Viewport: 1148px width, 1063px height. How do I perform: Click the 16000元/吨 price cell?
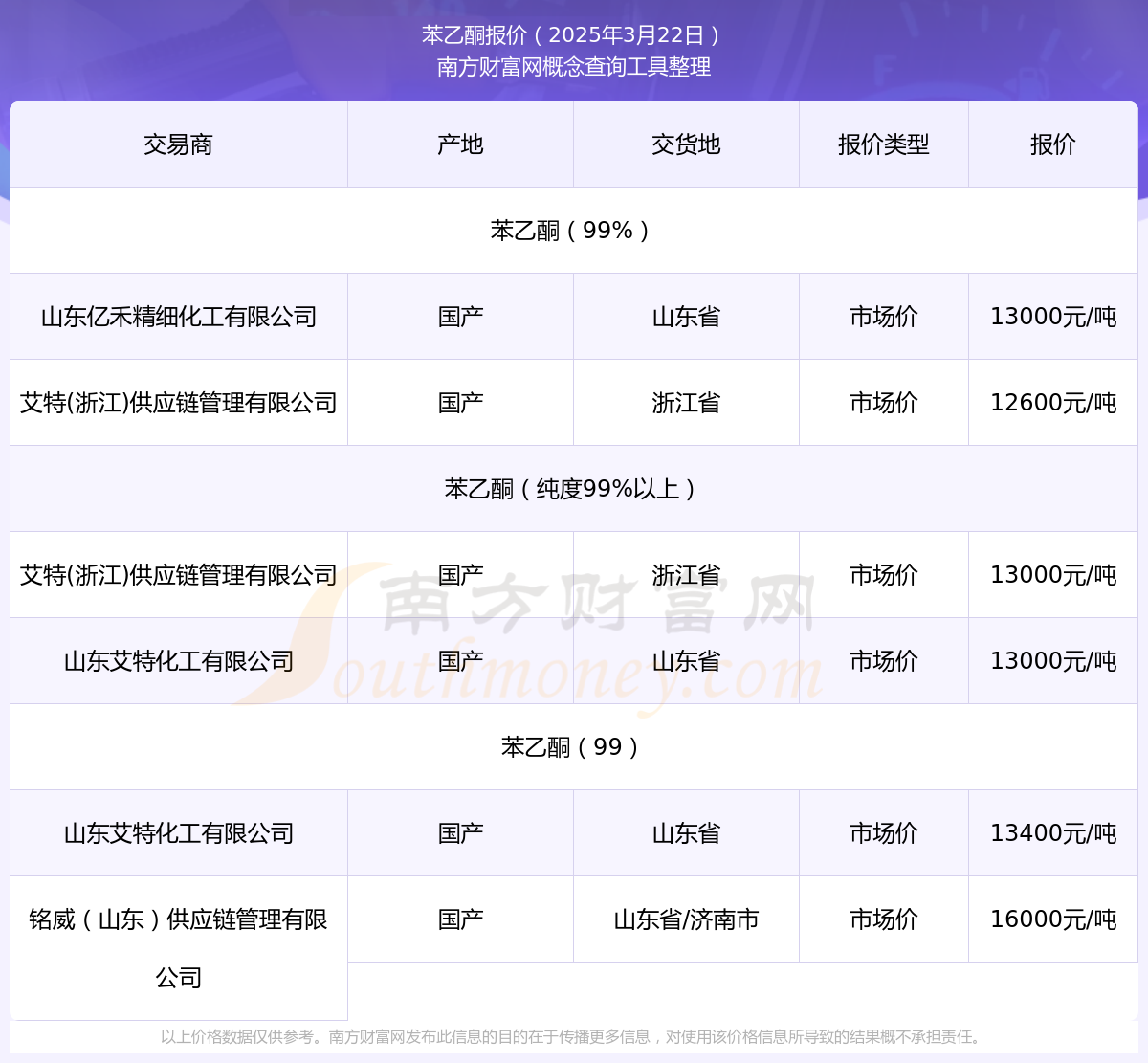click(x=1053, y=919)
